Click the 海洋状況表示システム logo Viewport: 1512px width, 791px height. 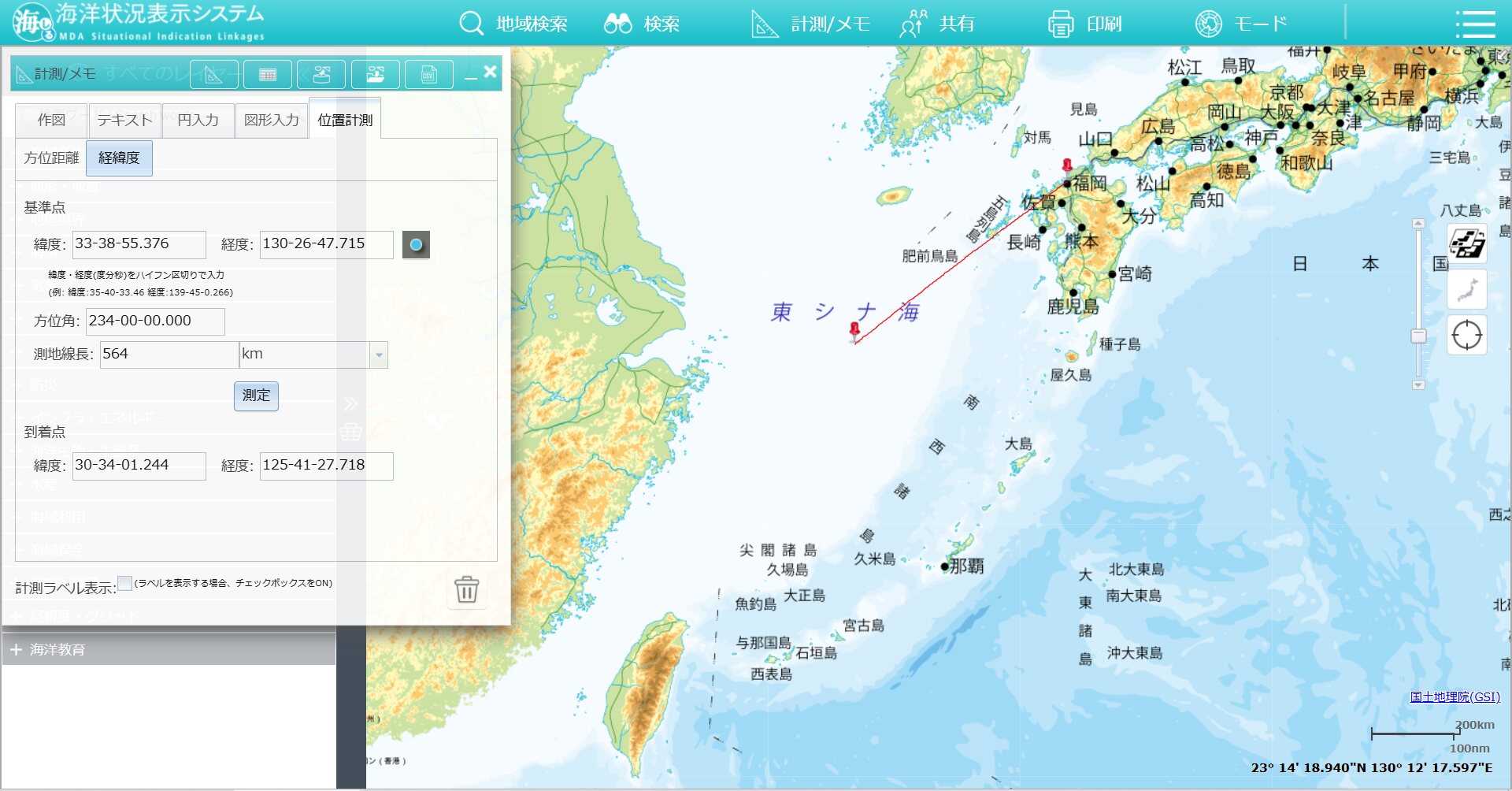click(139, 22)
